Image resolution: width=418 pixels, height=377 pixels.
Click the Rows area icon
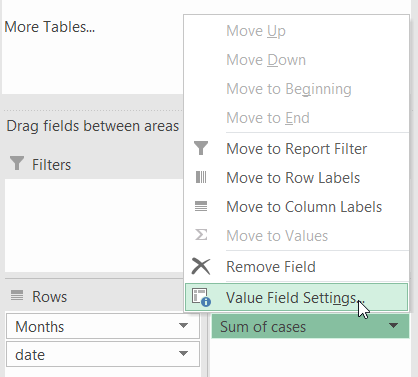(17, 295)
